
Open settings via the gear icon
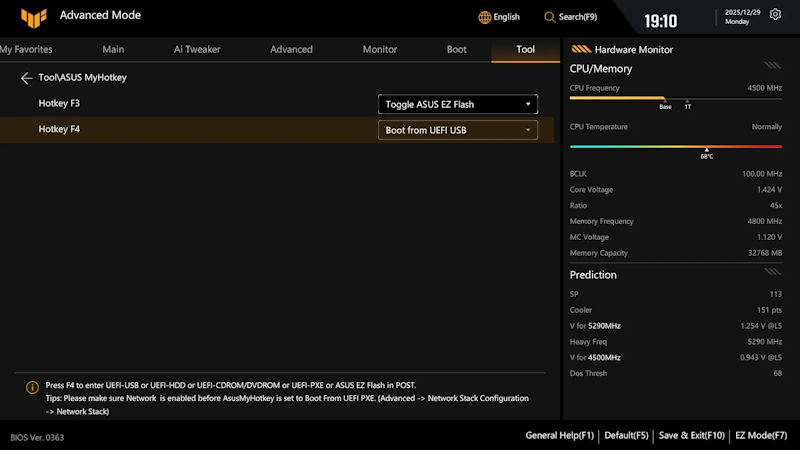(x=775, y=14)
